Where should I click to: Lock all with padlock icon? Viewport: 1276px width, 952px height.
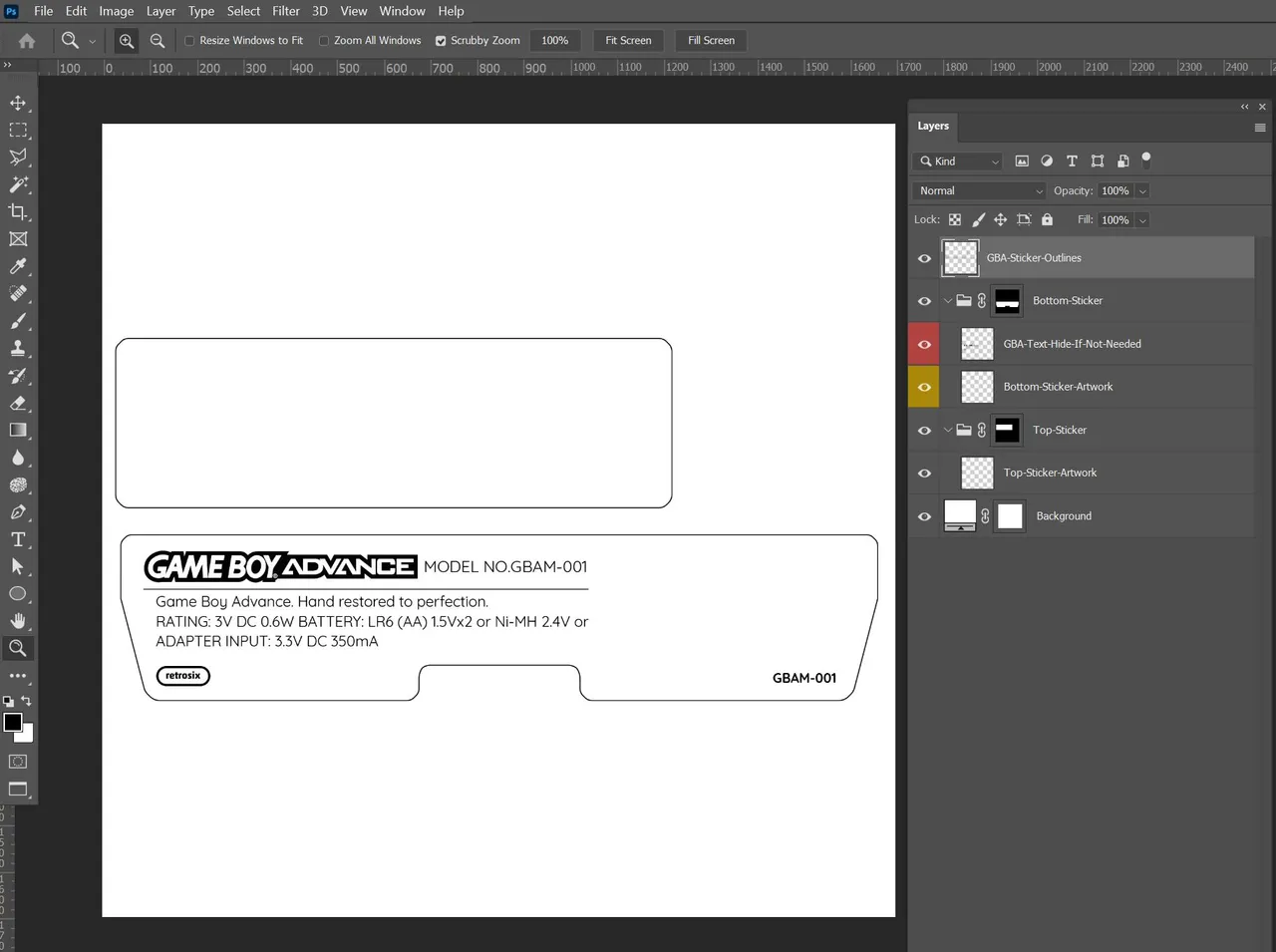pos(1047,219)
